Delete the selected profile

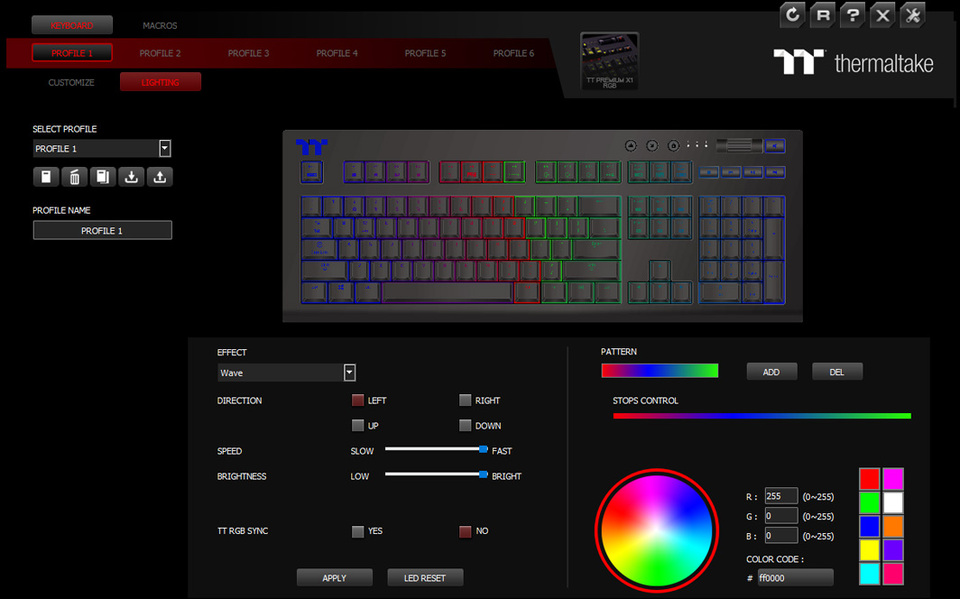pyautogui.click(x=75, y=177)
